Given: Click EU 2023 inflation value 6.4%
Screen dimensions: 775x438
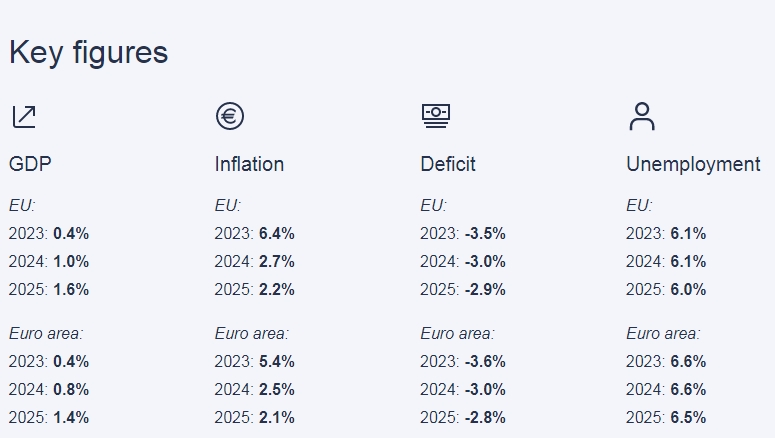Looking at the screenshot, I should tap(277, 233).
